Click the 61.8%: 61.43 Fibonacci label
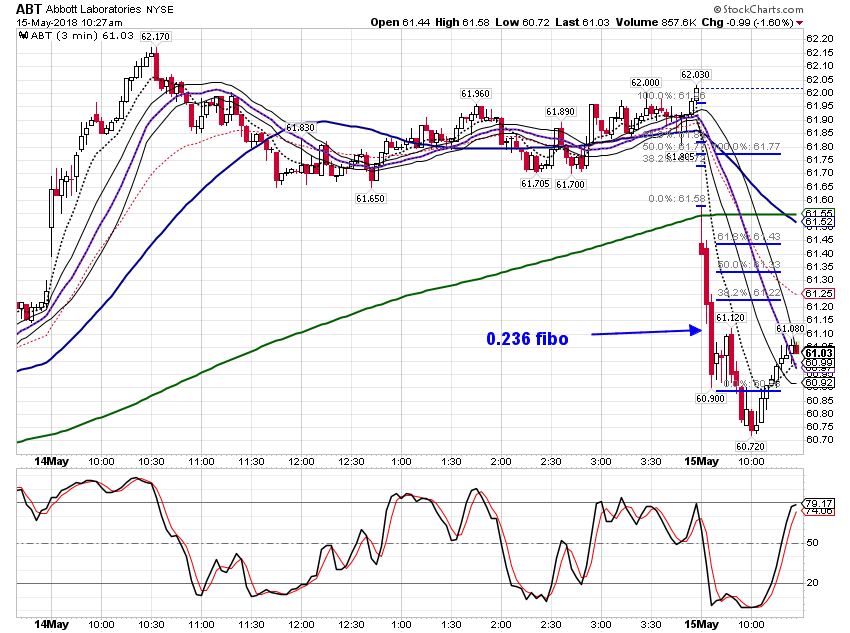850x633 pixels. pos(749,237)
